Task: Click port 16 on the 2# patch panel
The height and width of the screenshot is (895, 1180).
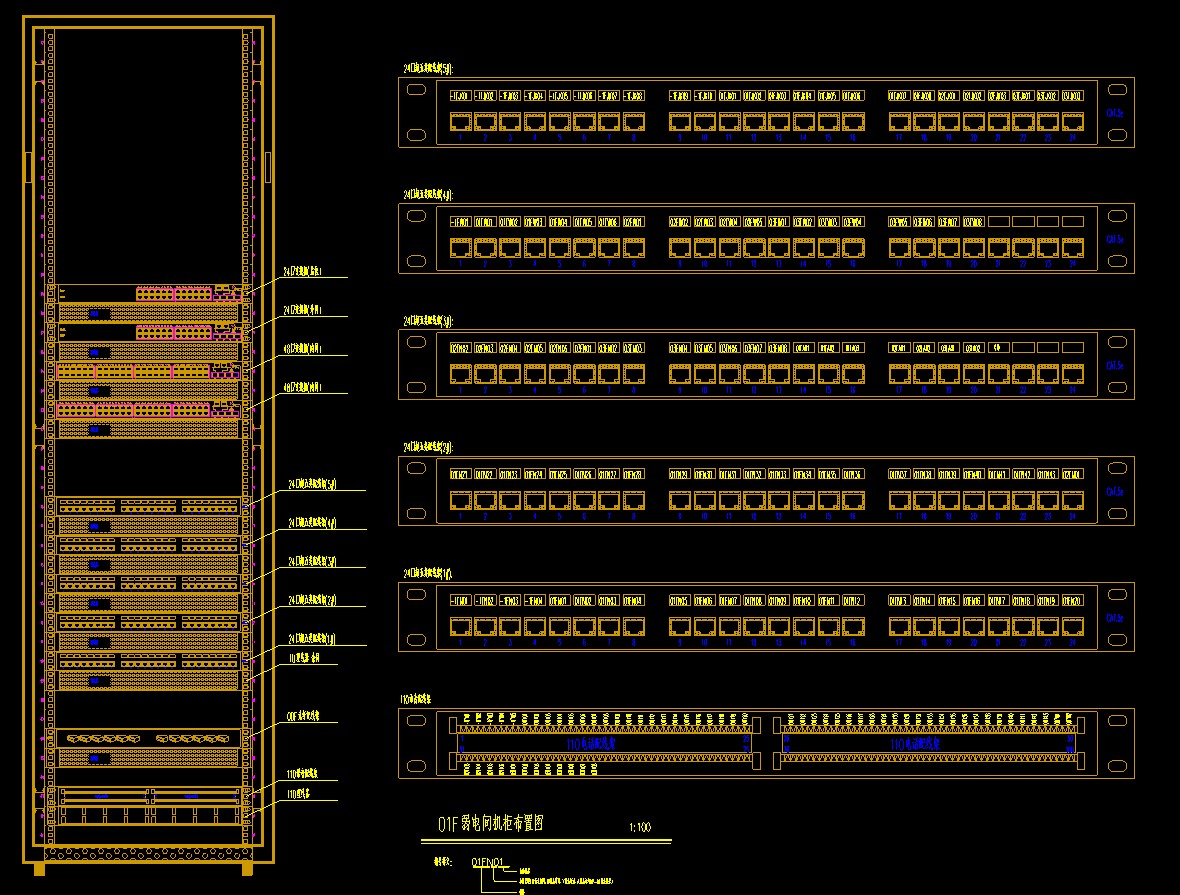Action: (853, 500)
